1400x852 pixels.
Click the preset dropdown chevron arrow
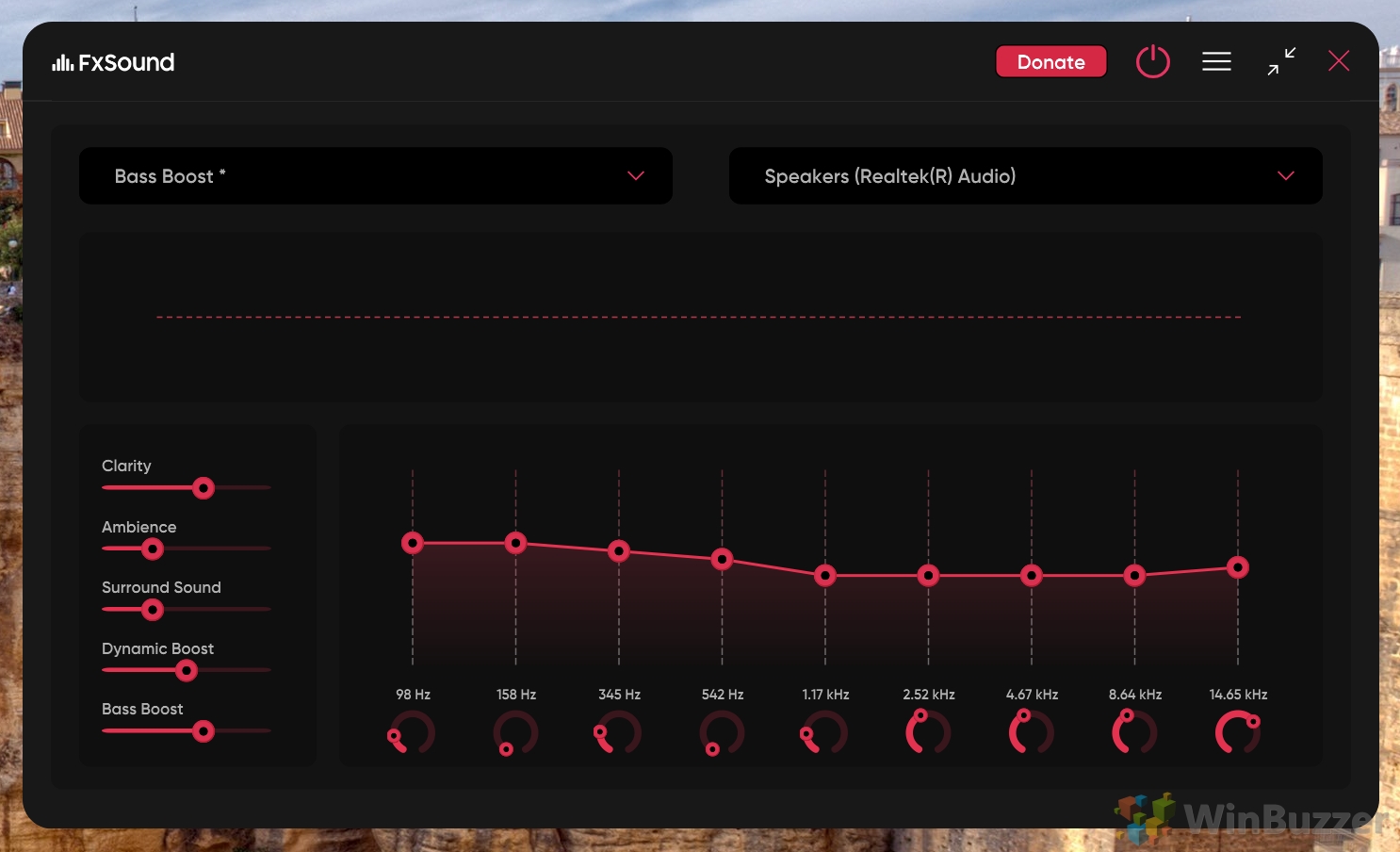click(636, 176)
